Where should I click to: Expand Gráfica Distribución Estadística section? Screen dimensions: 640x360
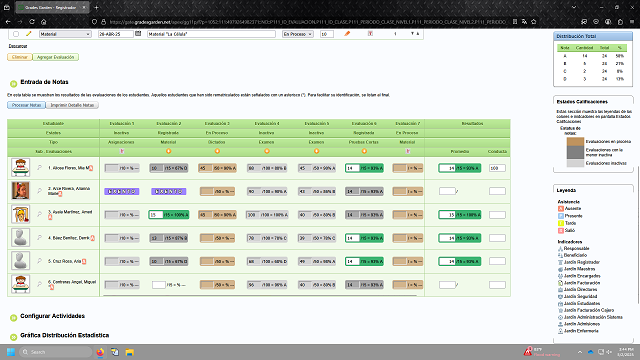click(x=13, y=337)
